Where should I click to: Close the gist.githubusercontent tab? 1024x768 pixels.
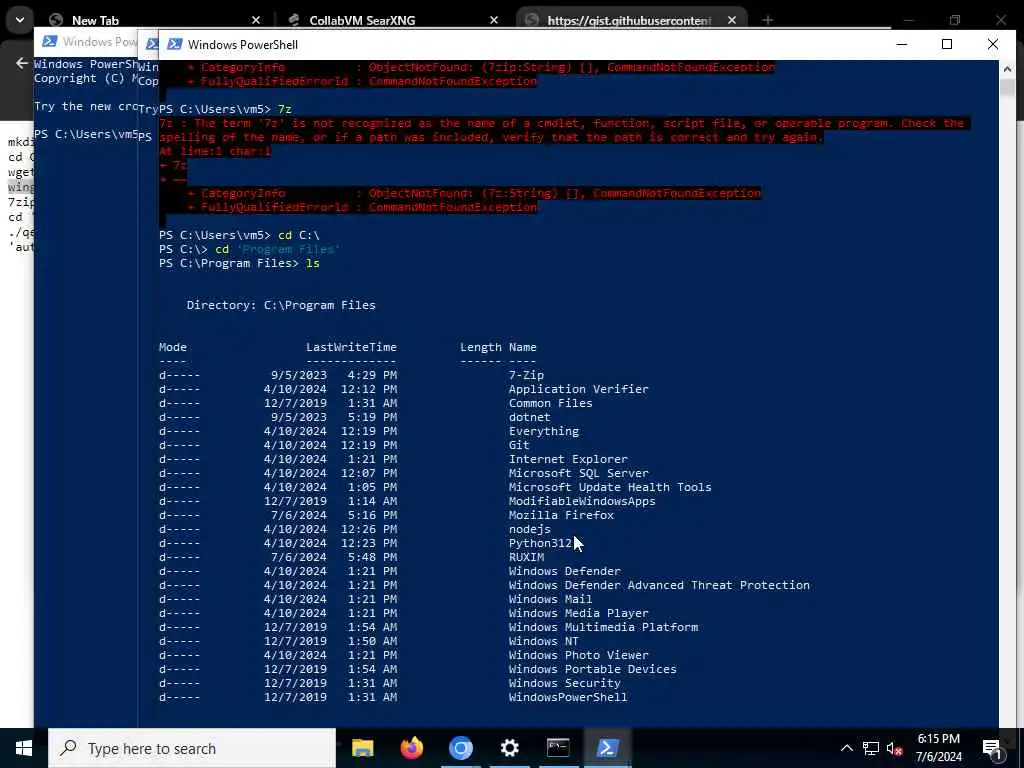[732, 20]
